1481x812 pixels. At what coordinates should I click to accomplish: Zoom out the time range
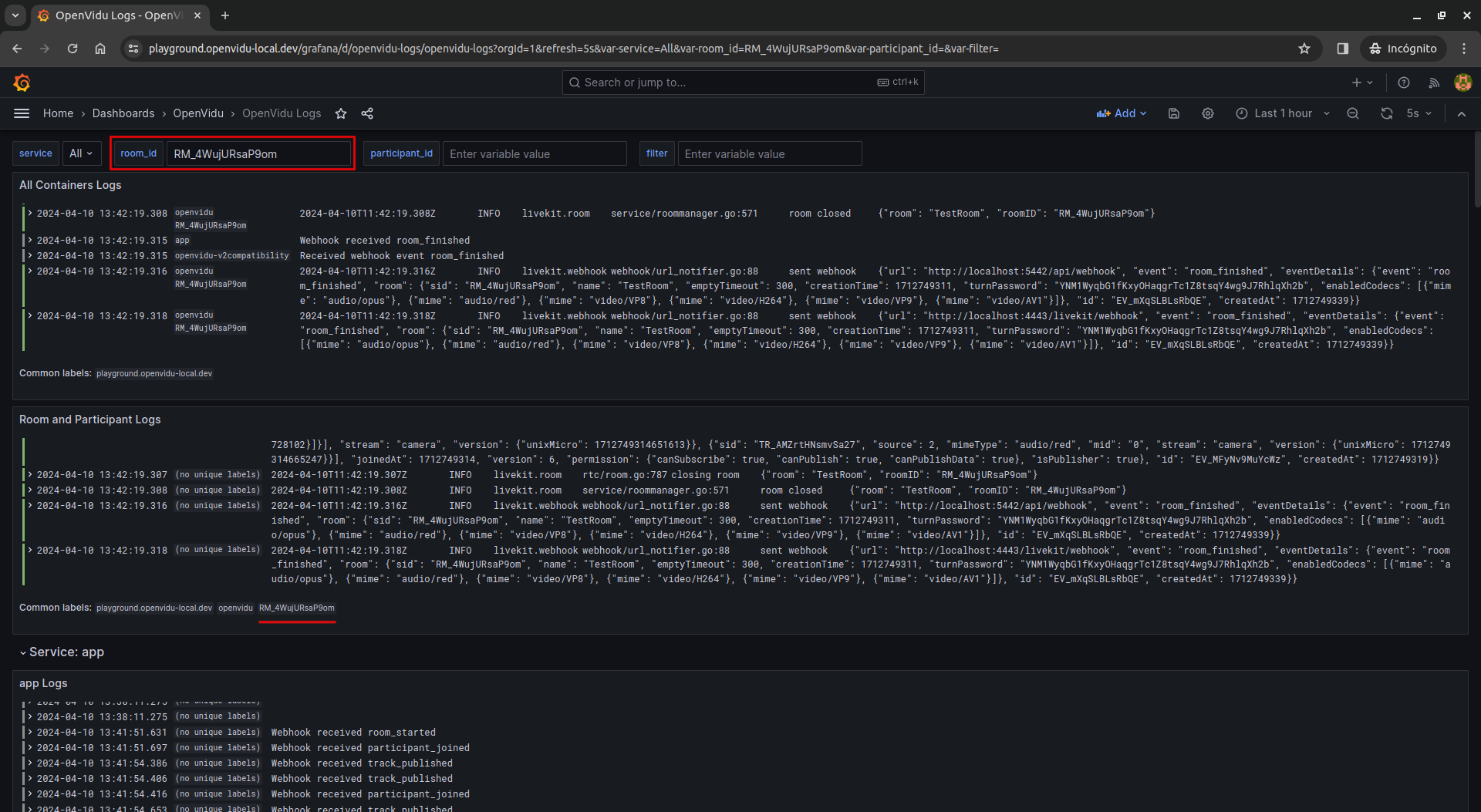[1352, 113]
